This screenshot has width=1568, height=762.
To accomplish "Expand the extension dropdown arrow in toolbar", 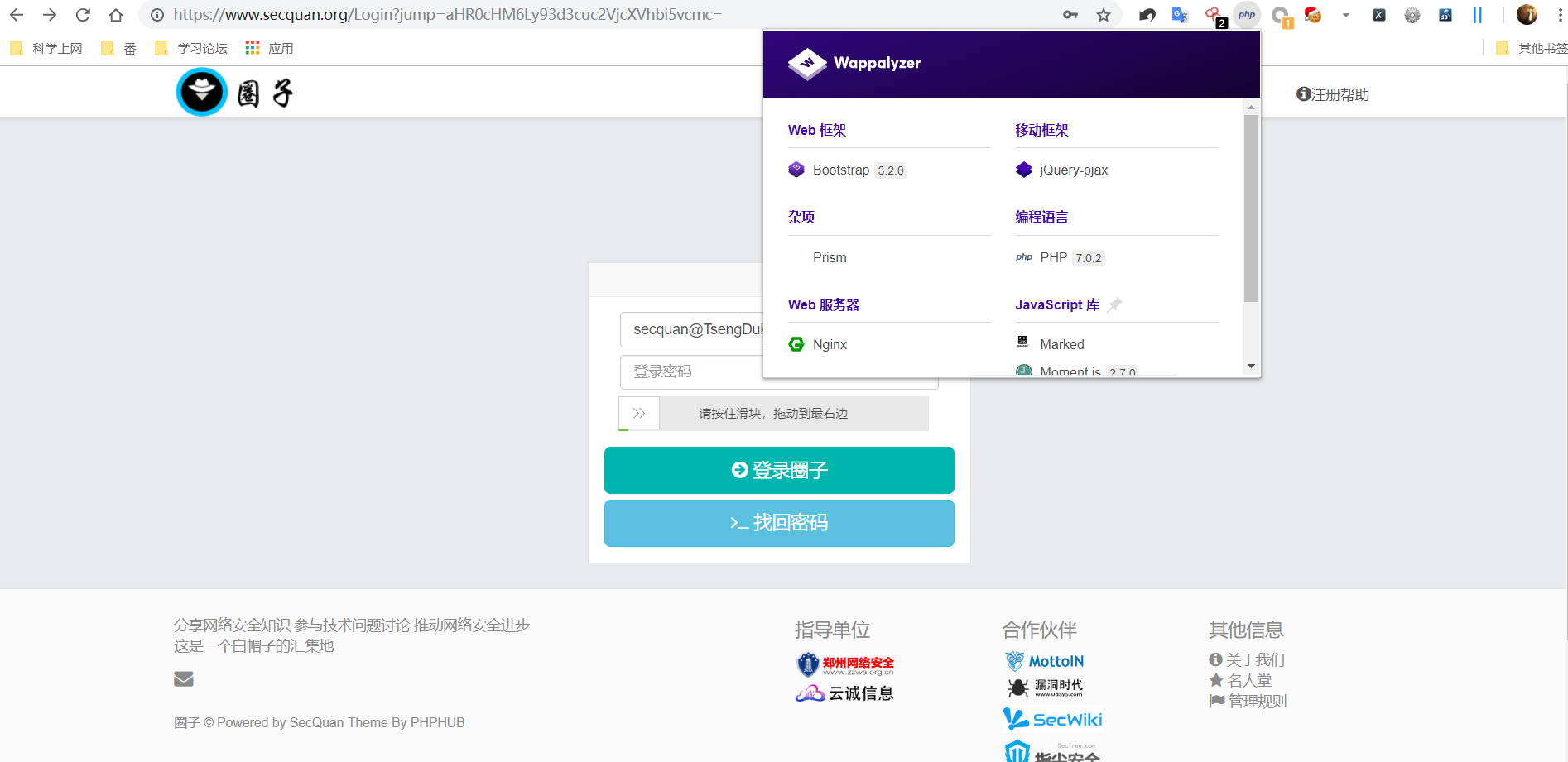I will [x=1346, y=15].
